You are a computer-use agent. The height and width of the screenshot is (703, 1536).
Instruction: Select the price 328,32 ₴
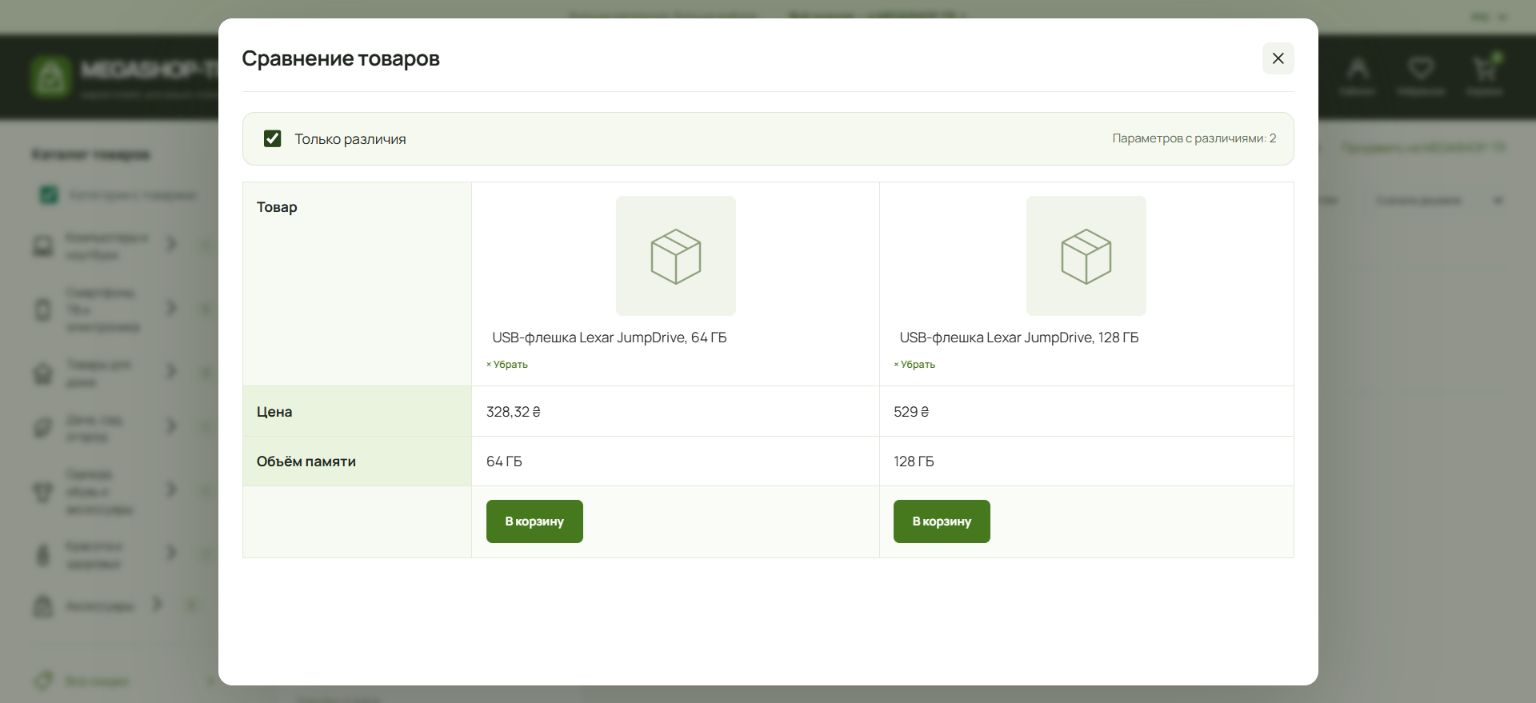(x=513, y=411)
